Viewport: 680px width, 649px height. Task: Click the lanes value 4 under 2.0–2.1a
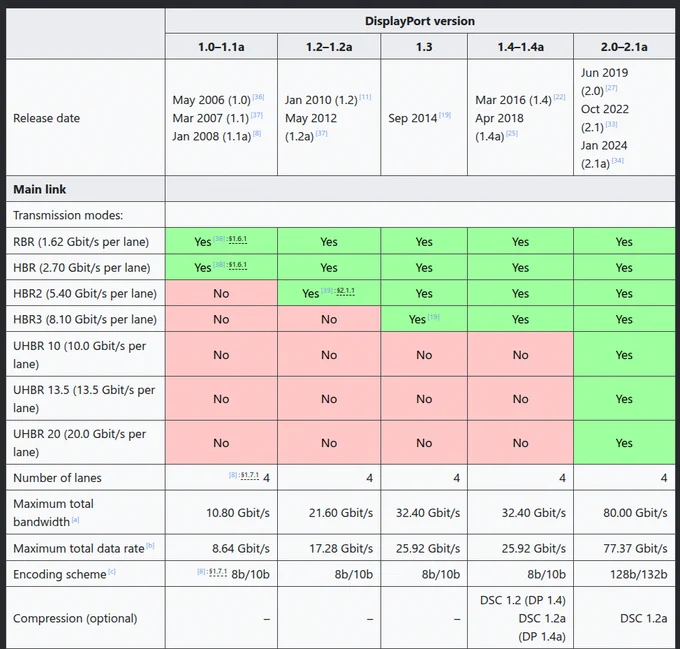click(x=664, y=478)
